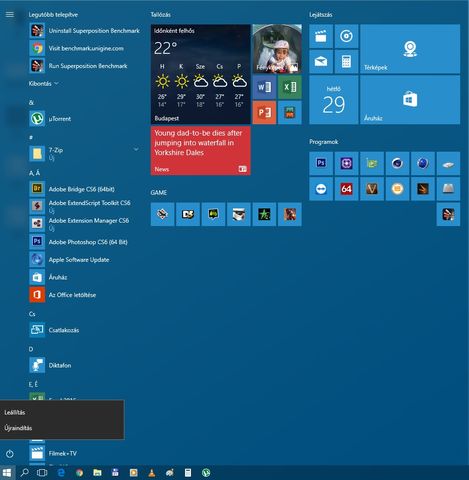Open the Photos tile with child picture
The image size is (469, 480).
(x=277, y=49)
